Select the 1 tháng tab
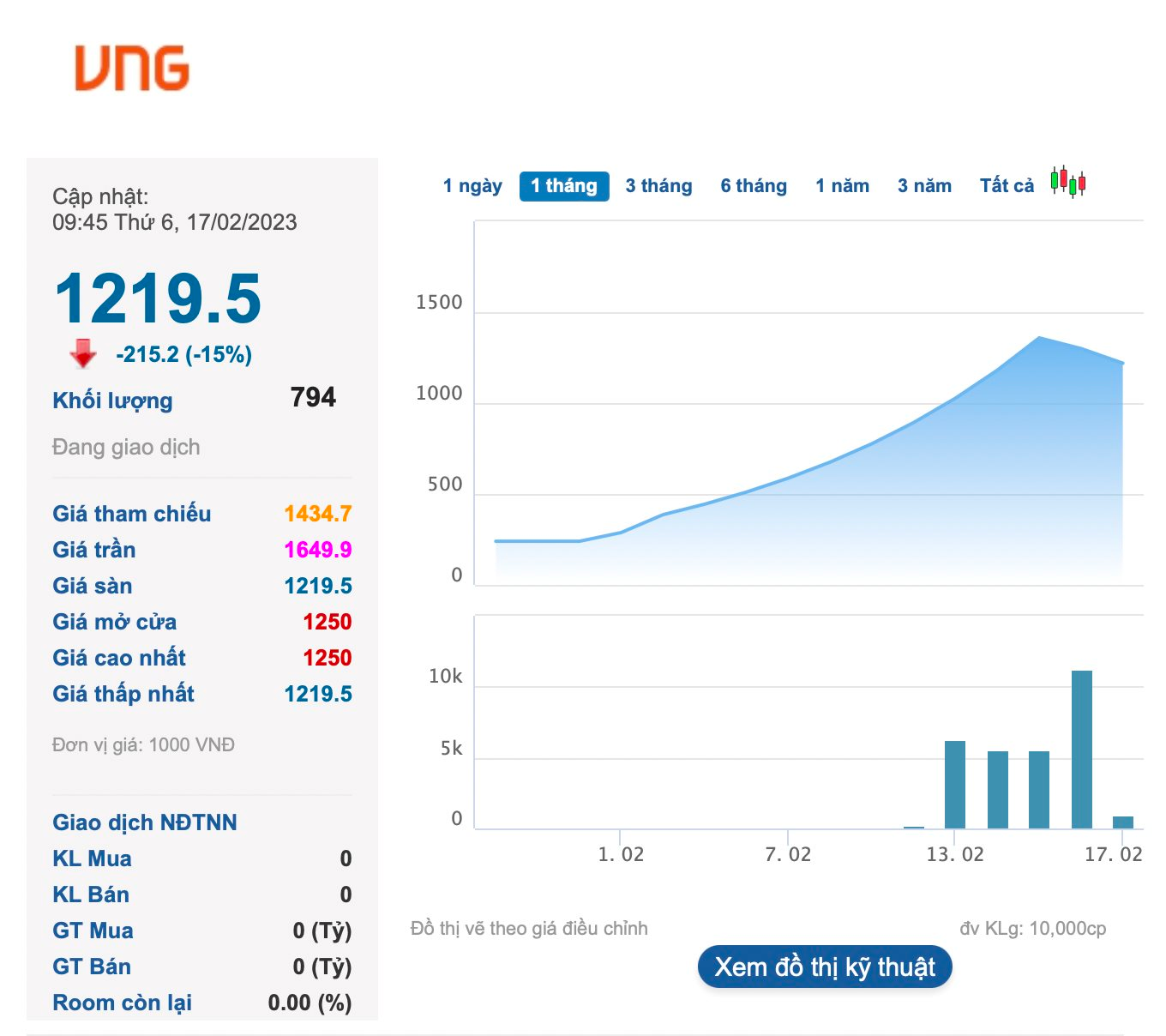 coord(564,186)
